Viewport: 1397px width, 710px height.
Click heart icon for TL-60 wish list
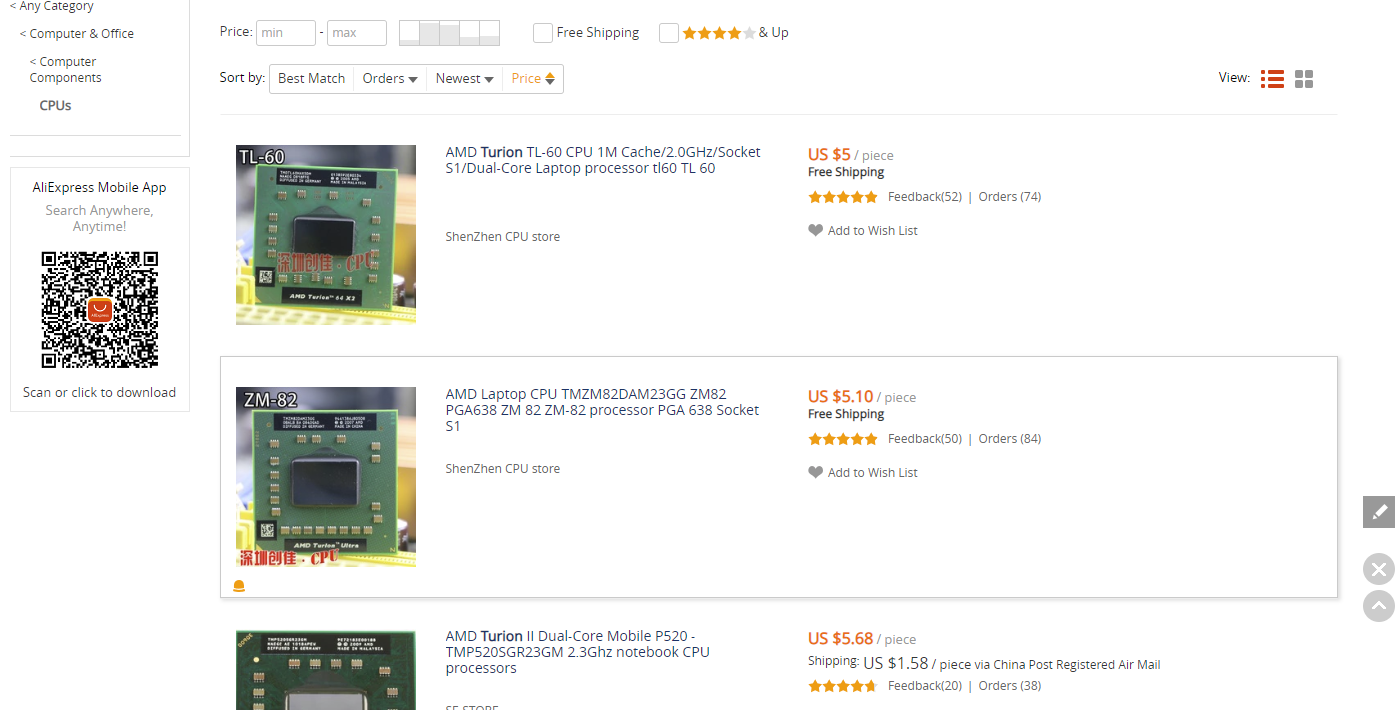click(x=815, y=230)
